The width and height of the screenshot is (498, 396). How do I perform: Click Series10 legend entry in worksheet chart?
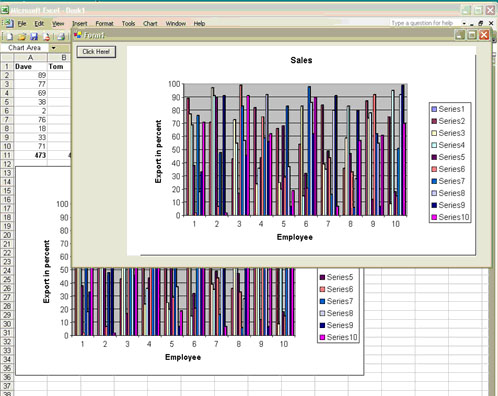pyautogui.click(x=338, y=337)
